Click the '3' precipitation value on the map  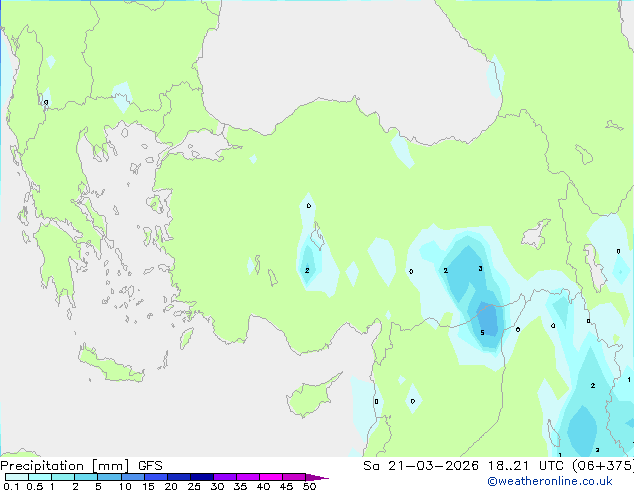coord(480,268)
